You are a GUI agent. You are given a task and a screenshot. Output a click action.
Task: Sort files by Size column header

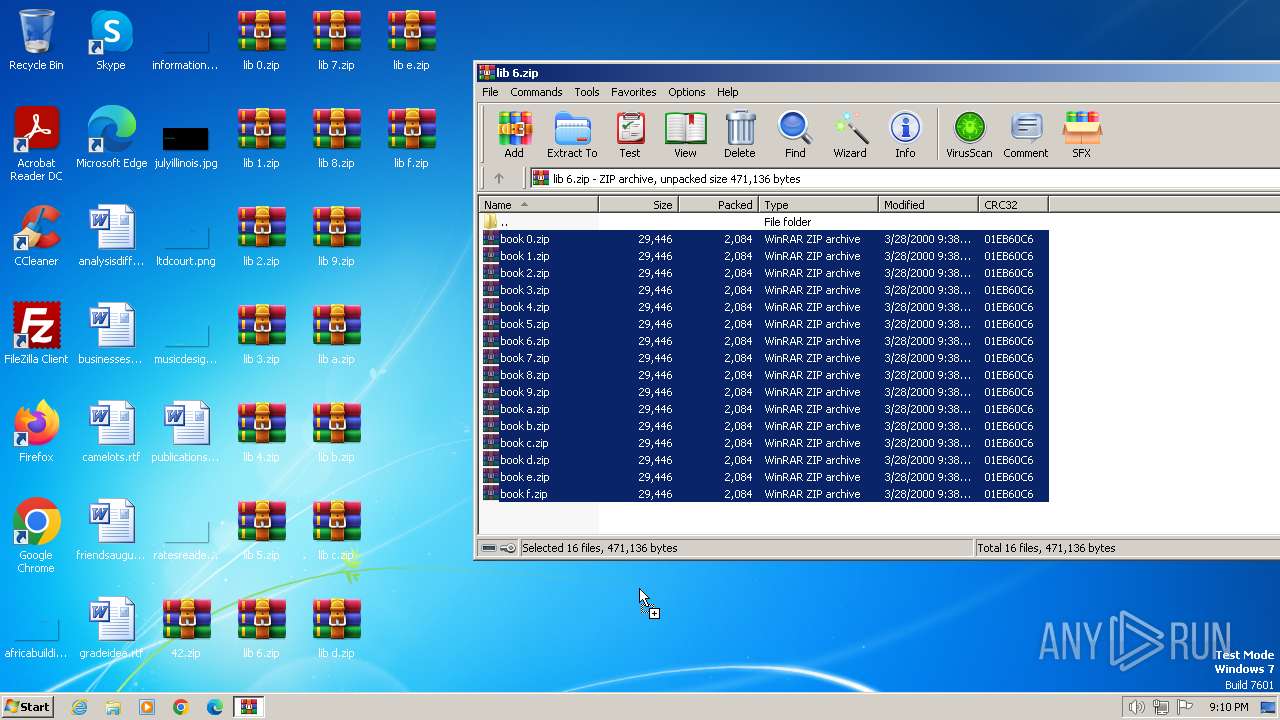pos(638,205)
